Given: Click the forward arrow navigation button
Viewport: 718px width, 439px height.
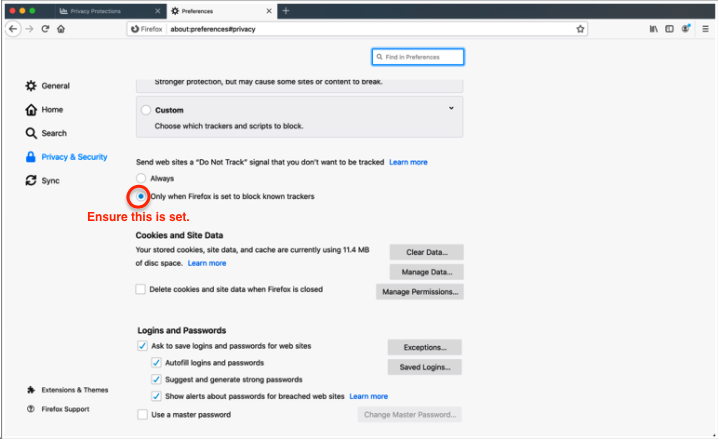Looking at the screenshot, I should 29,29.
